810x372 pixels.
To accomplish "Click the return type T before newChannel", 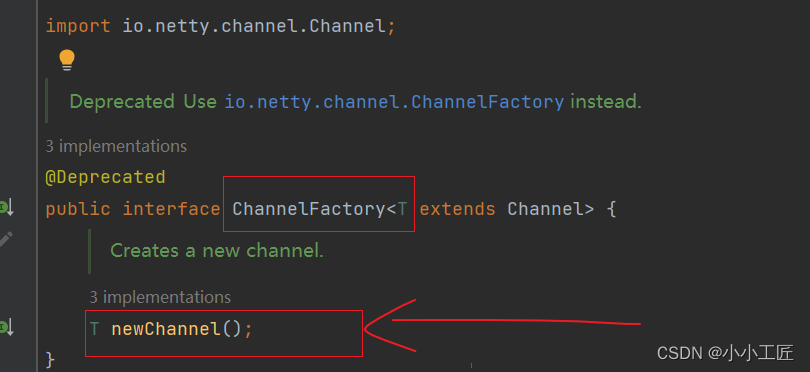I will pyautogui.click(x=94, y=329).
